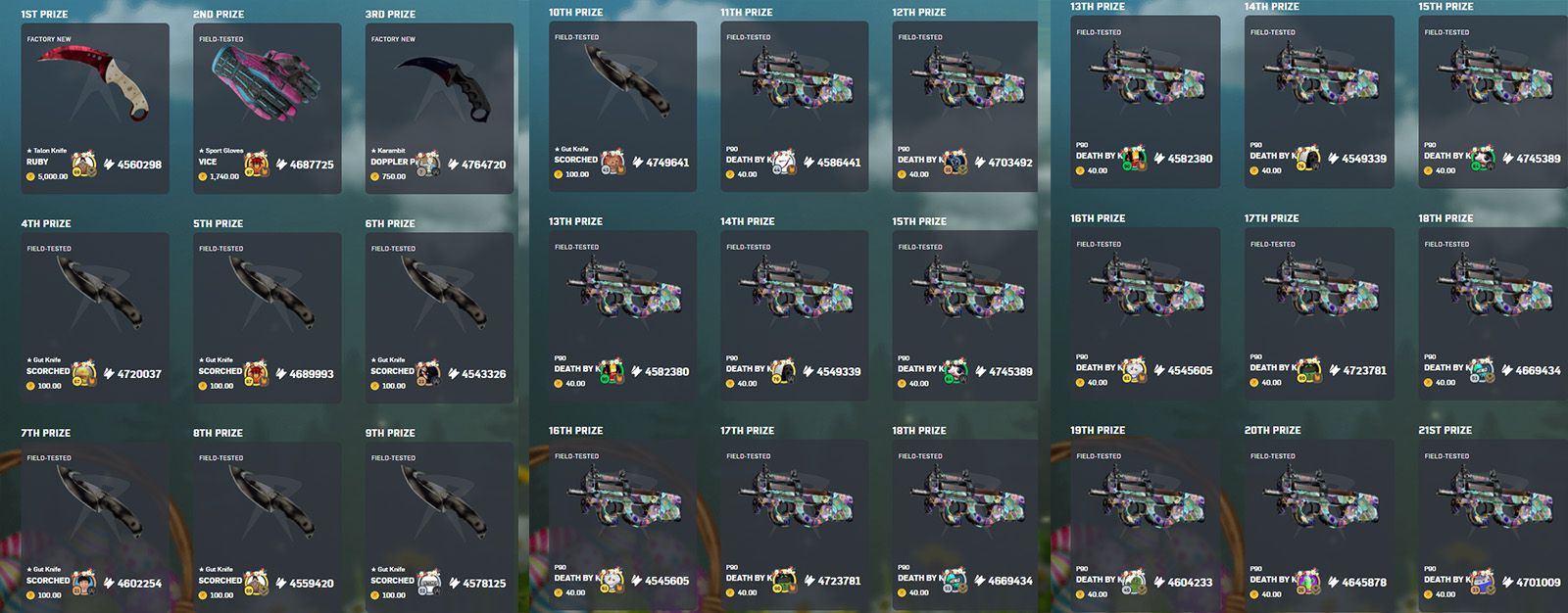This screenshot has width=1568, height=613.
Task: Click the coin icon beside 1,740.00
Action: tap(203, 176)
